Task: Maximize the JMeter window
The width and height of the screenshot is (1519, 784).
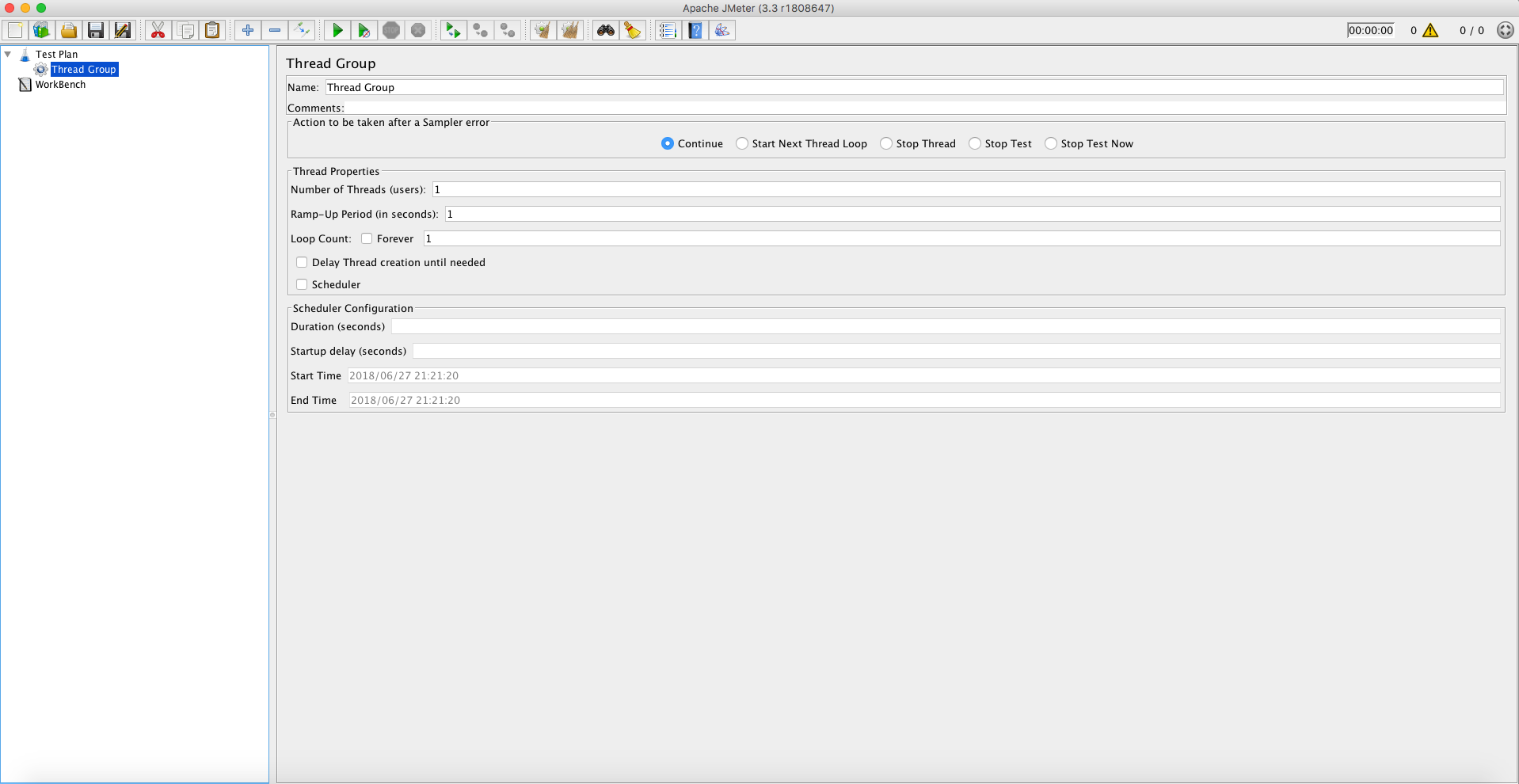Action: pos(41,8)
